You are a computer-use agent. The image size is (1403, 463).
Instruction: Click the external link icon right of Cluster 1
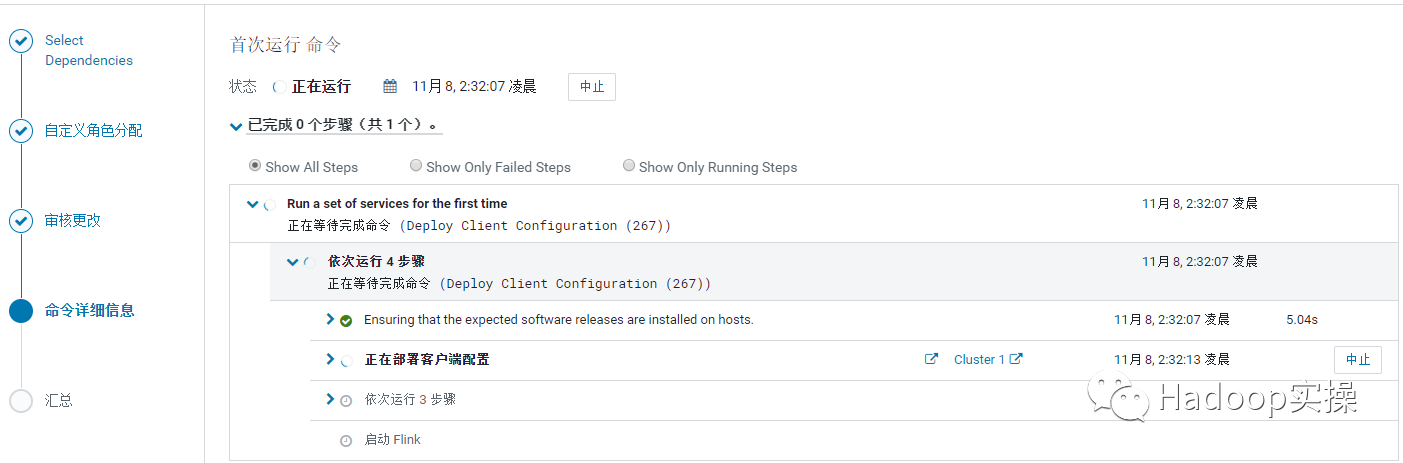coord(1017,359)
